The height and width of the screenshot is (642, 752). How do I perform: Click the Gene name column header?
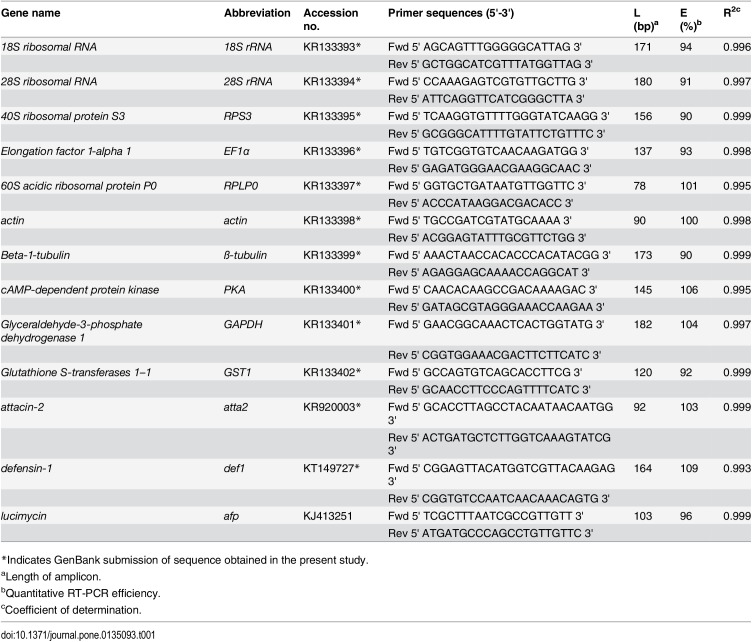(31, 13)
